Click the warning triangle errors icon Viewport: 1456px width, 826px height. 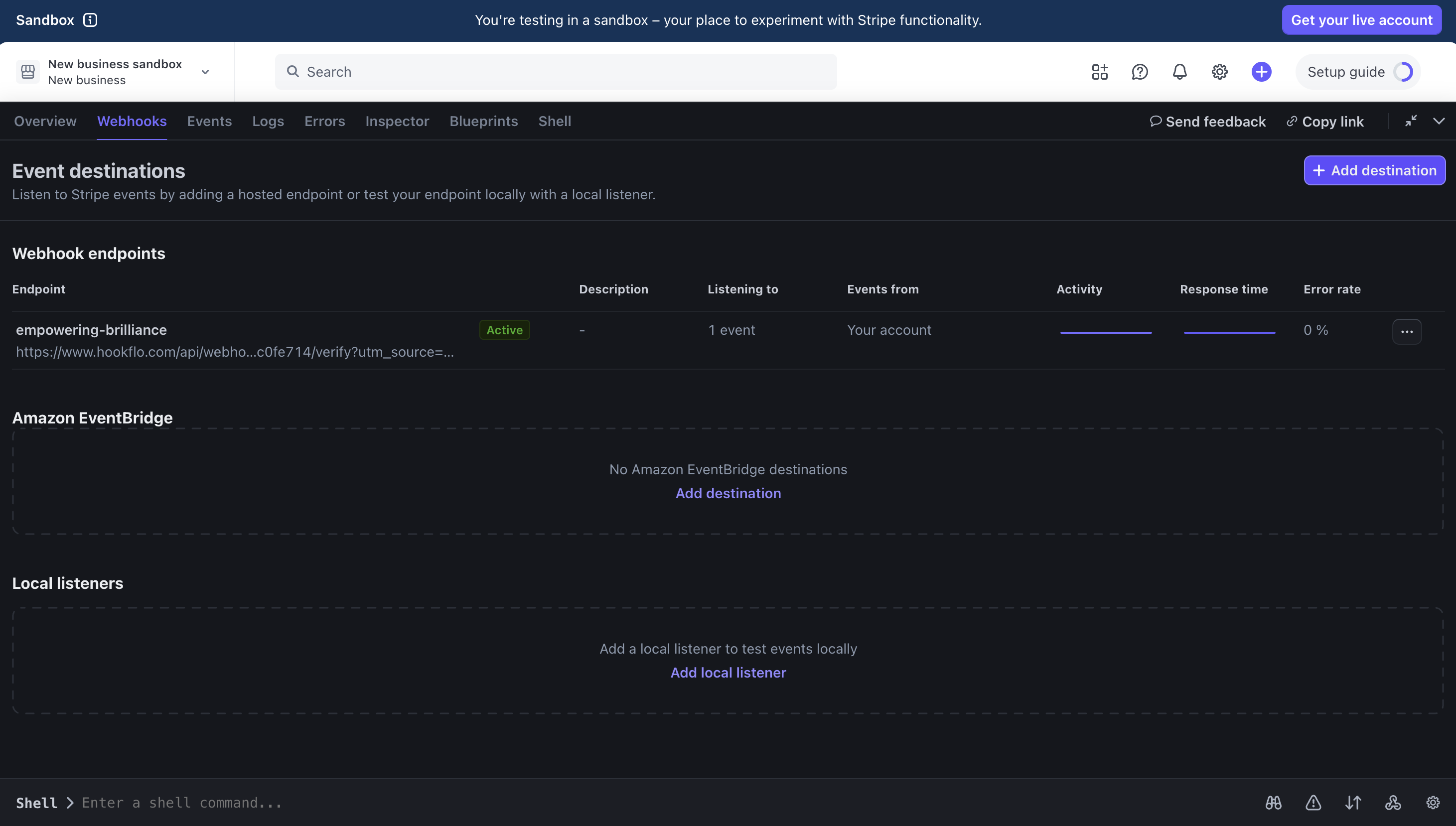click(1313, 803)
